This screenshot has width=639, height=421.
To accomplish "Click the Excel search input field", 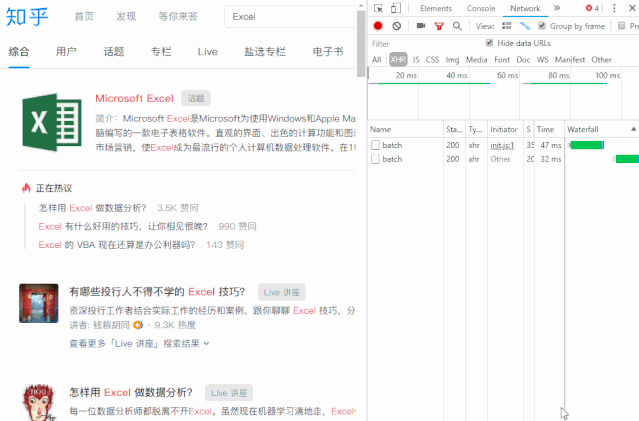I will coord(290,17).
